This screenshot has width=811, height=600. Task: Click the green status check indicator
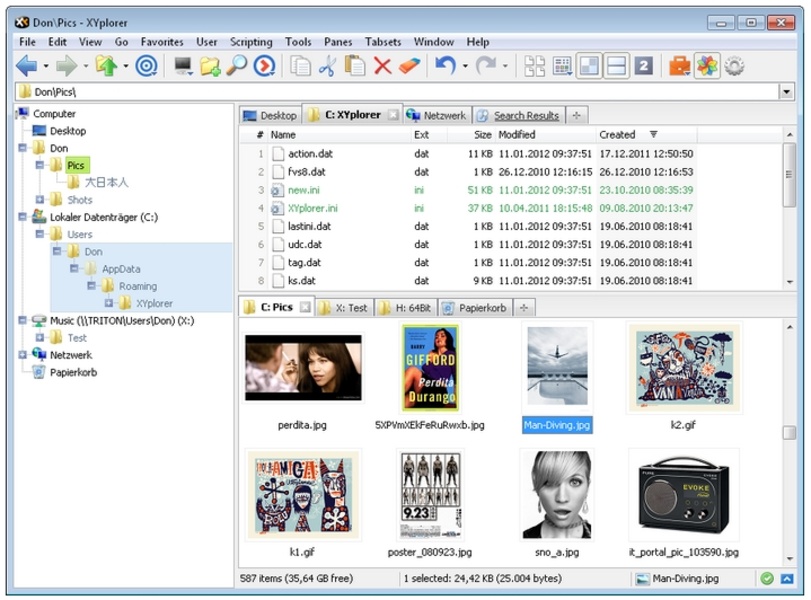click(x=767, y=578)
